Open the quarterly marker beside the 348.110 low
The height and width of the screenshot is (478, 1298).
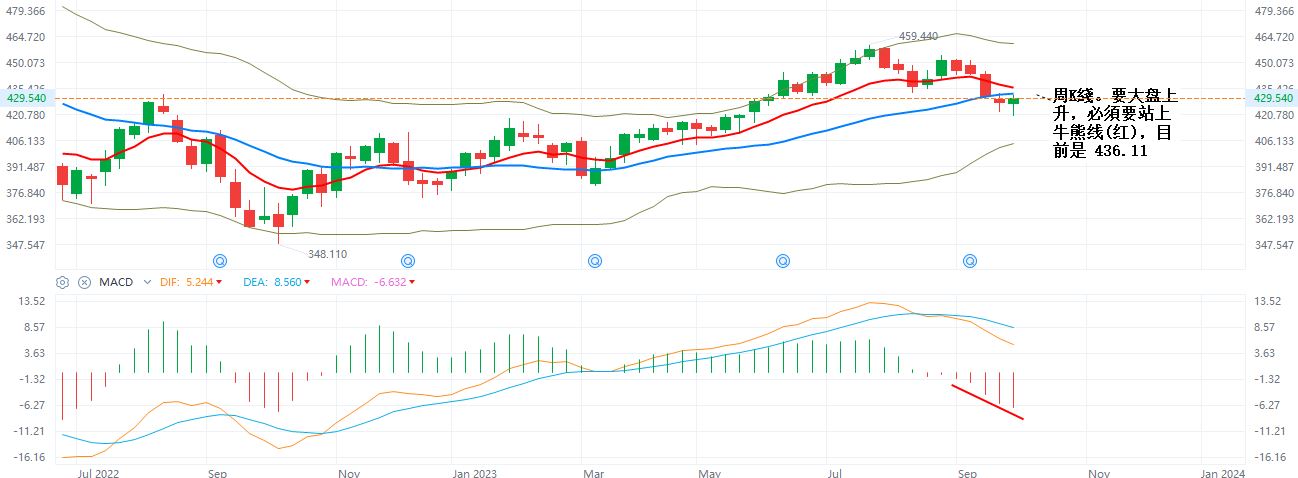pos(220,261)
